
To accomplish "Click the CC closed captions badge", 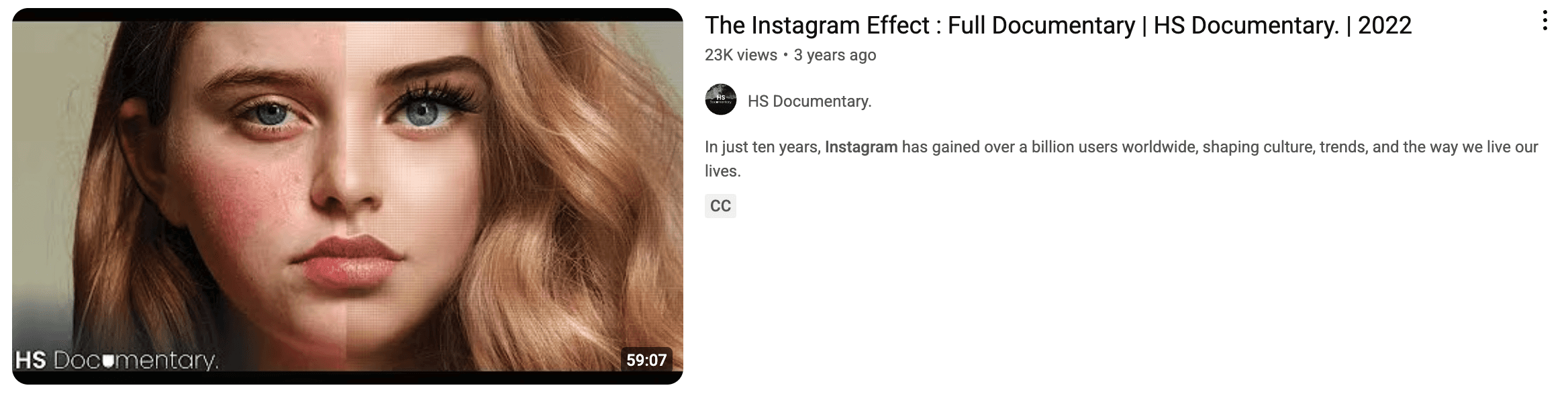I will [720, 206].
